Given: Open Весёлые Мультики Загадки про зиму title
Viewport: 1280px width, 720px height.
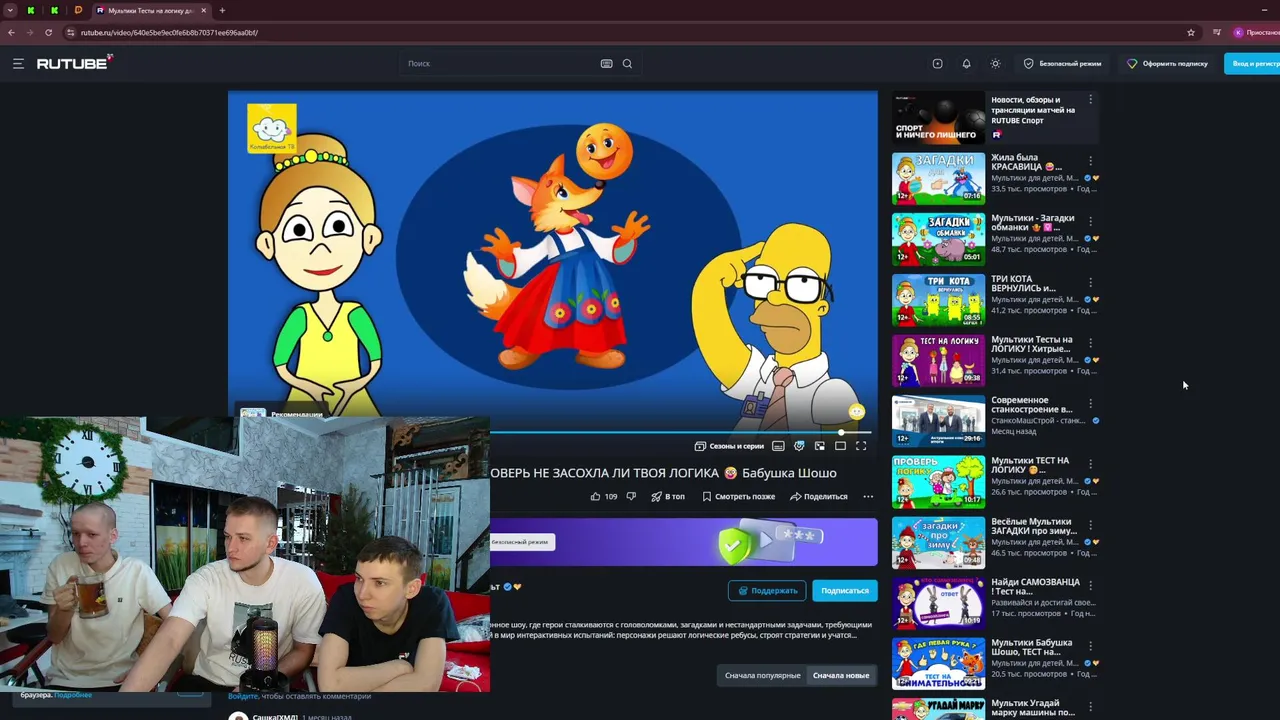Looking at the screenshot, I should tap(1034, 526).
